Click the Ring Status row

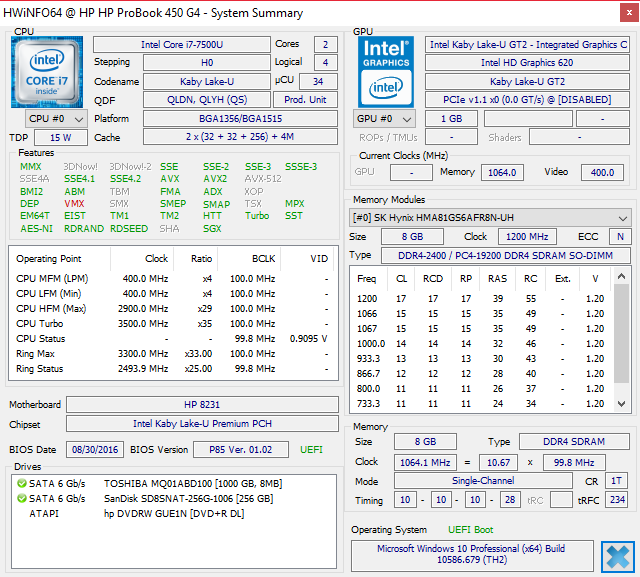(172, 368)
